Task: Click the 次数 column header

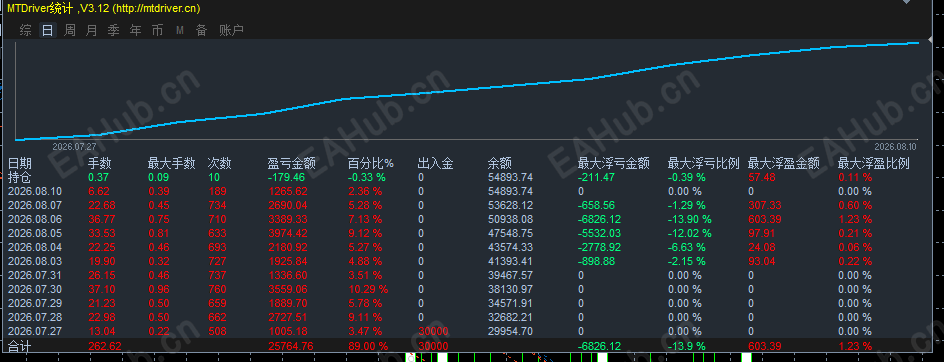Action: click(219, 163)
